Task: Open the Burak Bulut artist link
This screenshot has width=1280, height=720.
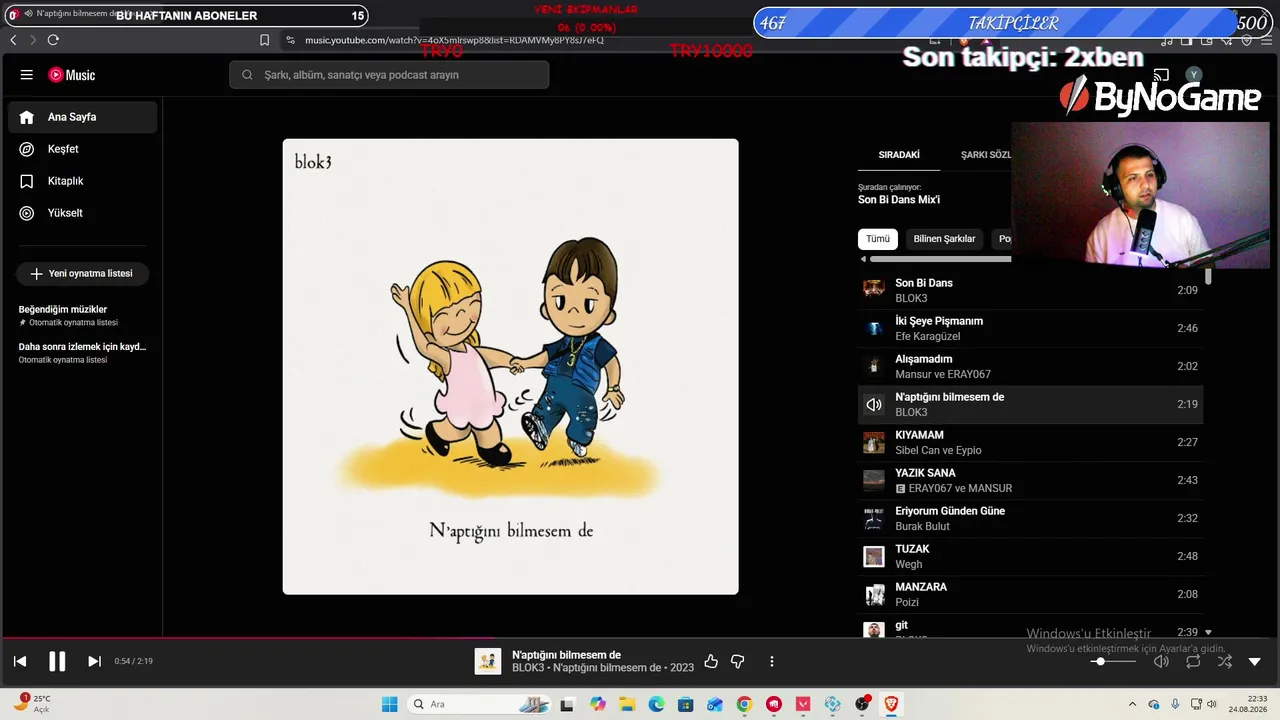Action: click(x=922, y=527)
